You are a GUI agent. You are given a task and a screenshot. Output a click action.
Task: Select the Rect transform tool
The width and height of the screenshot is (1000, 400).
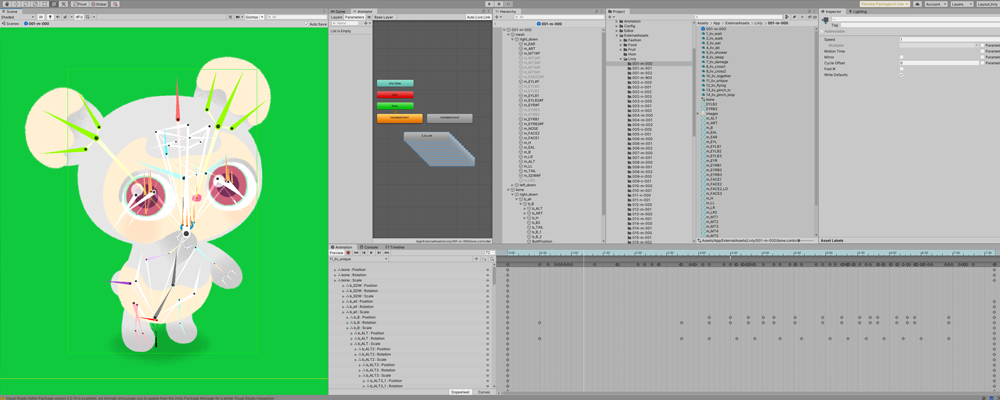pos(44,4)
